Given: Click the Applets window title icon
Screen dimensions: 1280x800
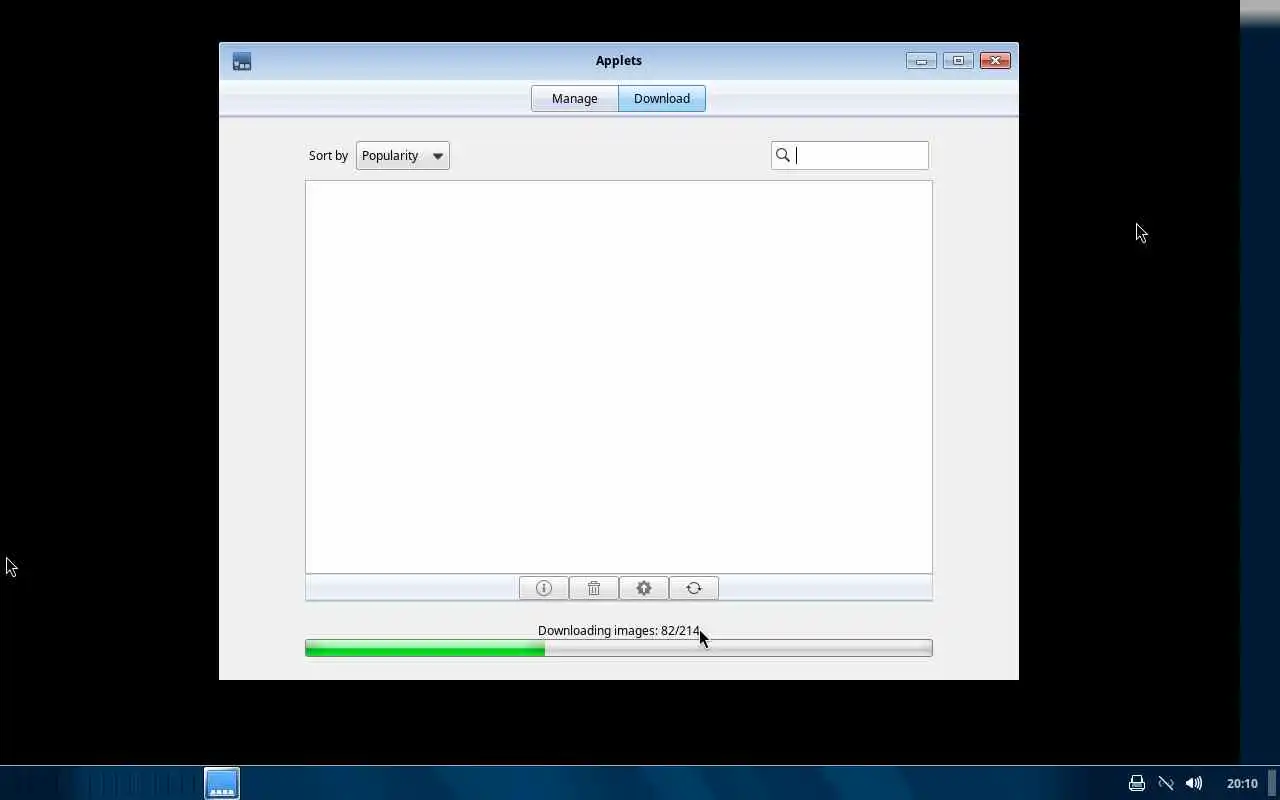Looking at the screenshot, I should tap(242, 61).
